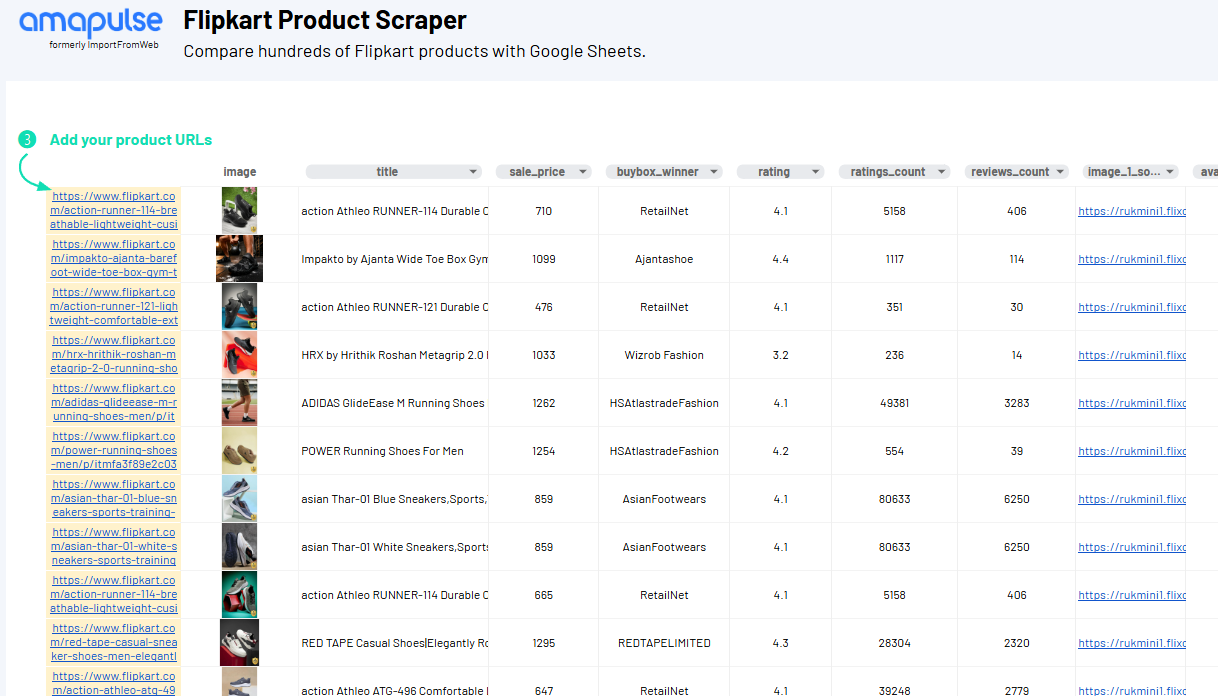Open the impakto-ajanta-barefoot Flipkart URL
This screenshot has width=1218, height=696.
coord(114,258)
